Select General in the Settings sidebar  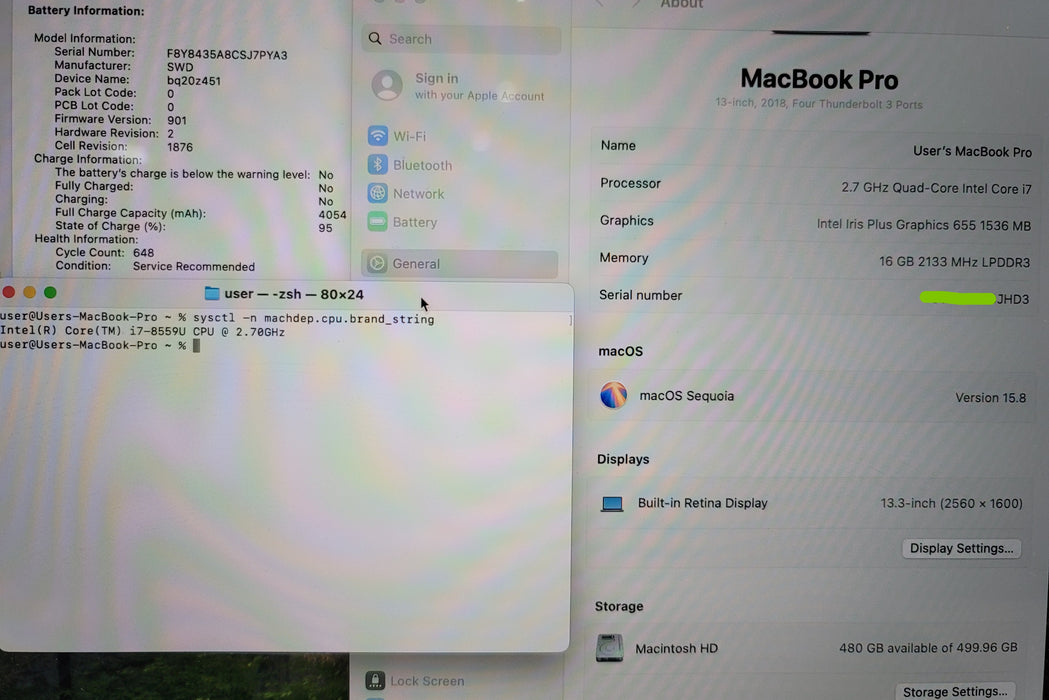[460, 264]
